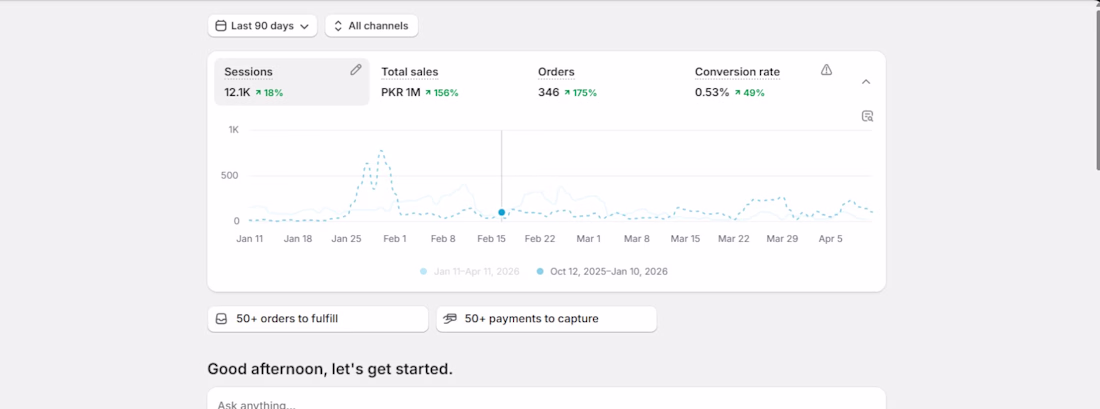Focus the Ask anything input field

click(546, 399)
